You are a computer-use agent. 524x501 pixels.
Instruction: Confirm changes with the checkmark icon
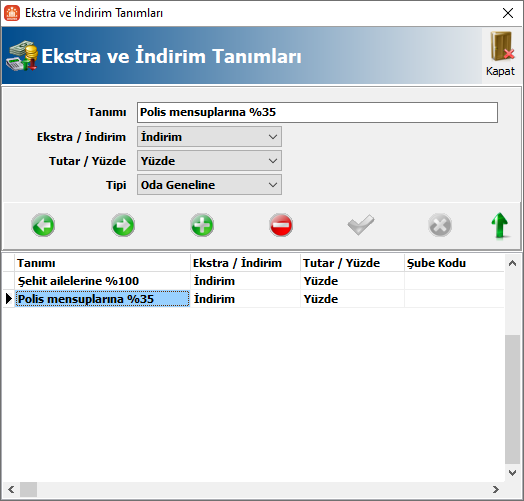(361, 225)
